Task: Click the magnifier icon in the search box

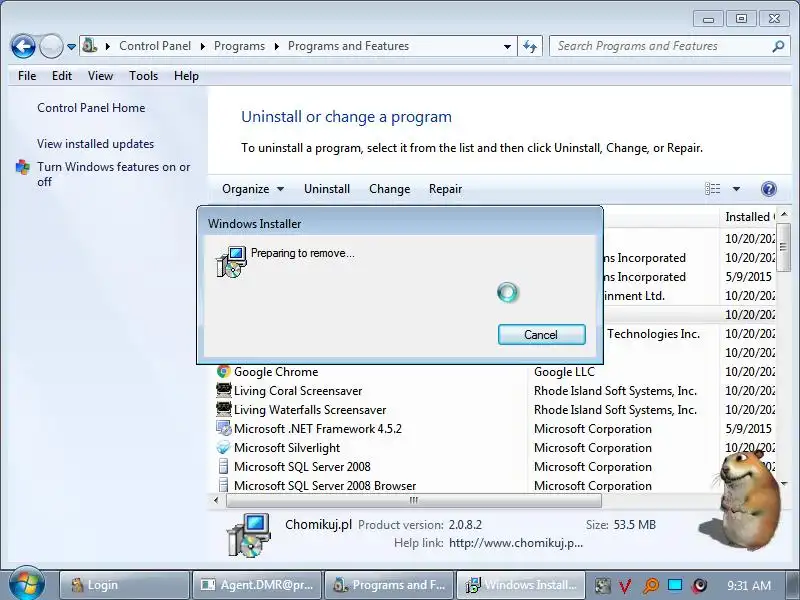Action: [x=778, y=46]
